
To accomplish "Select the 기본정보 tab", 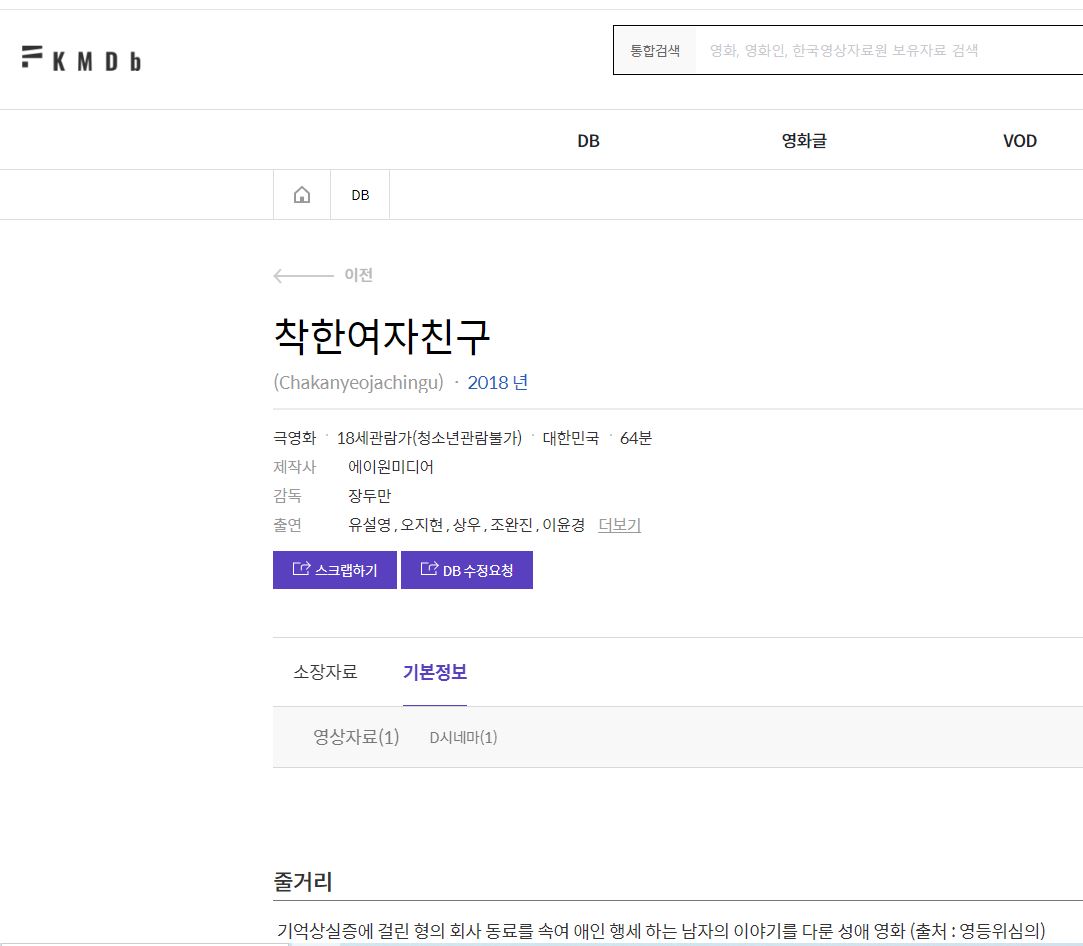I will [x=435, y=672].
